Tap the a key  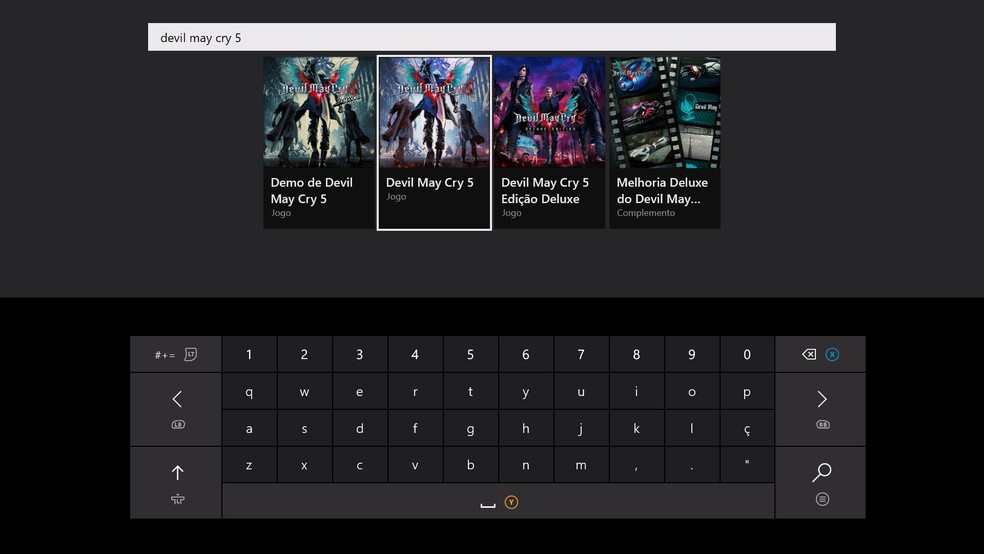pos(249,429)
